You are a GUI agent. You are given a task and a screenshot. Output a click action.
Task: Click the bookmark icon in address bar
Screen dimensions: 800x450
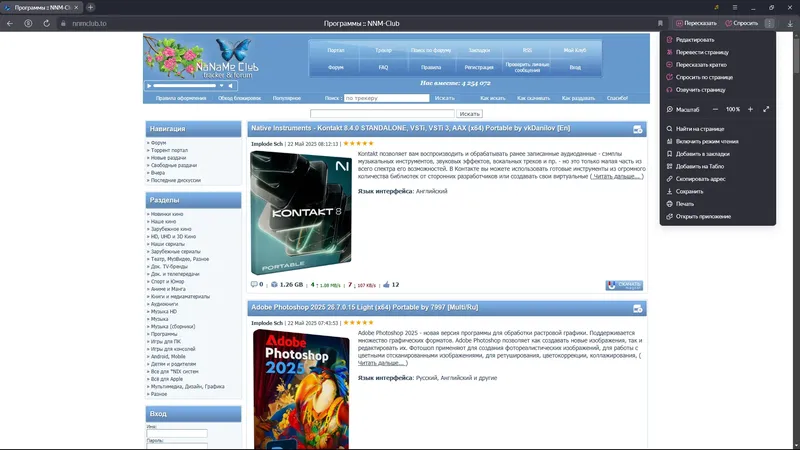click(660, 23)
